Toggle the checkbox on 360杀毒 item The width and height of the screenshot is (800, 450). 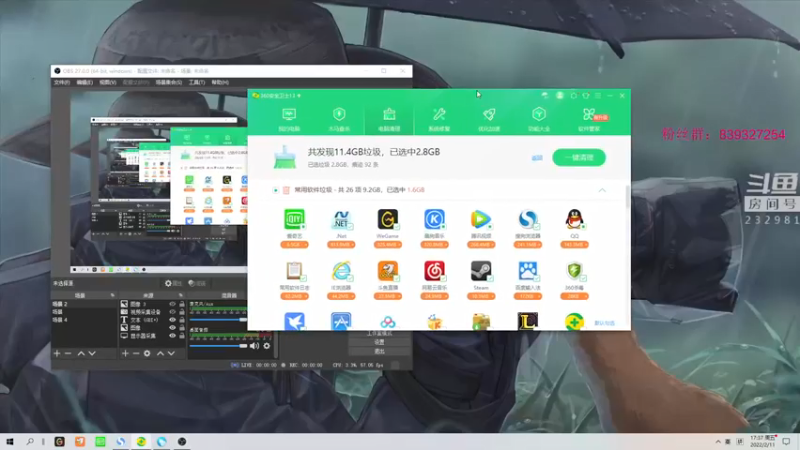click(x=583, y=279)
